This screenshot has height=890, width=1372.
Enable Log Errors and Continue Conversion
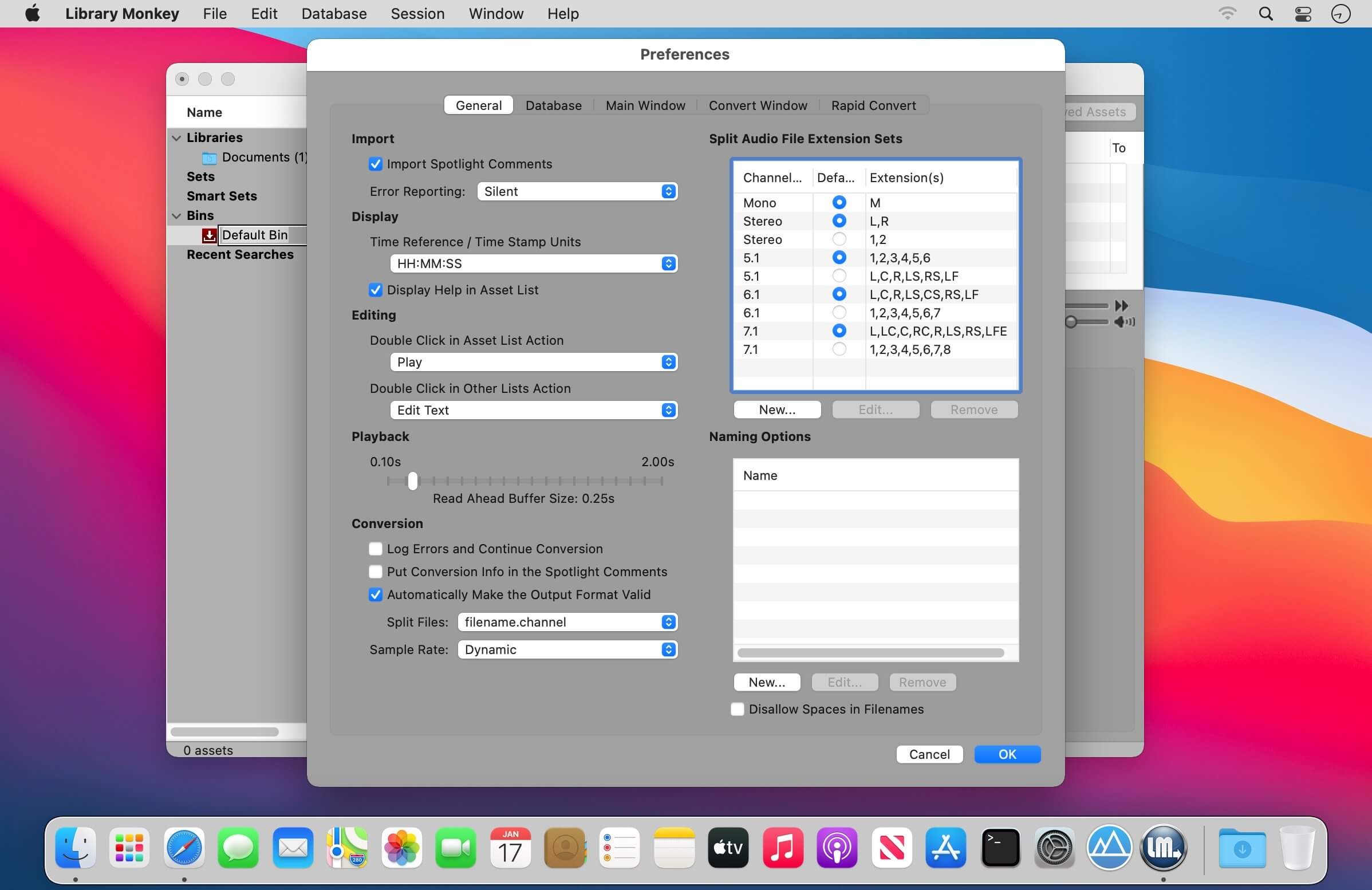pos(375,549)
